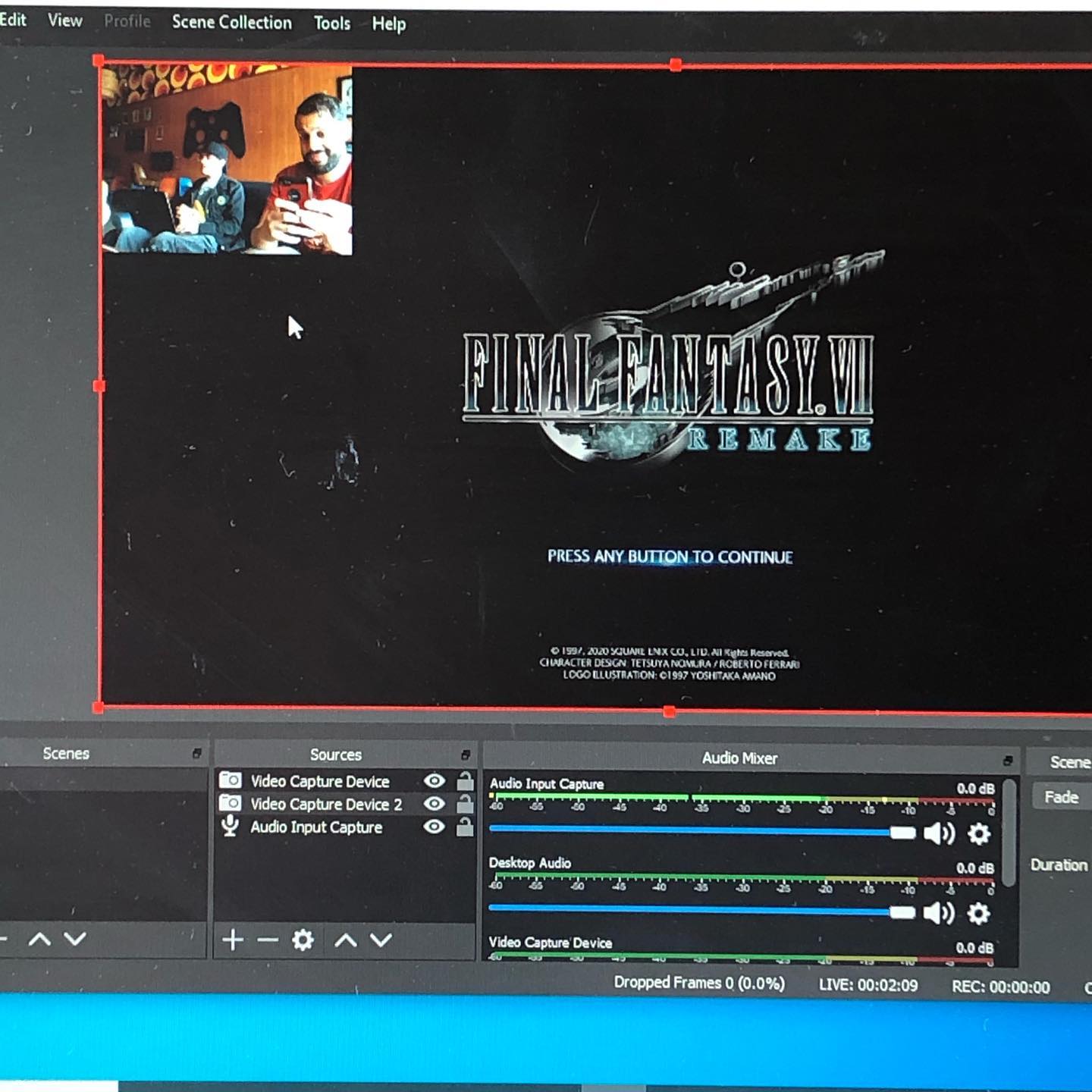Undock the Scenes panel
Screen dimensions: 1092x1092
pos(197,753)
